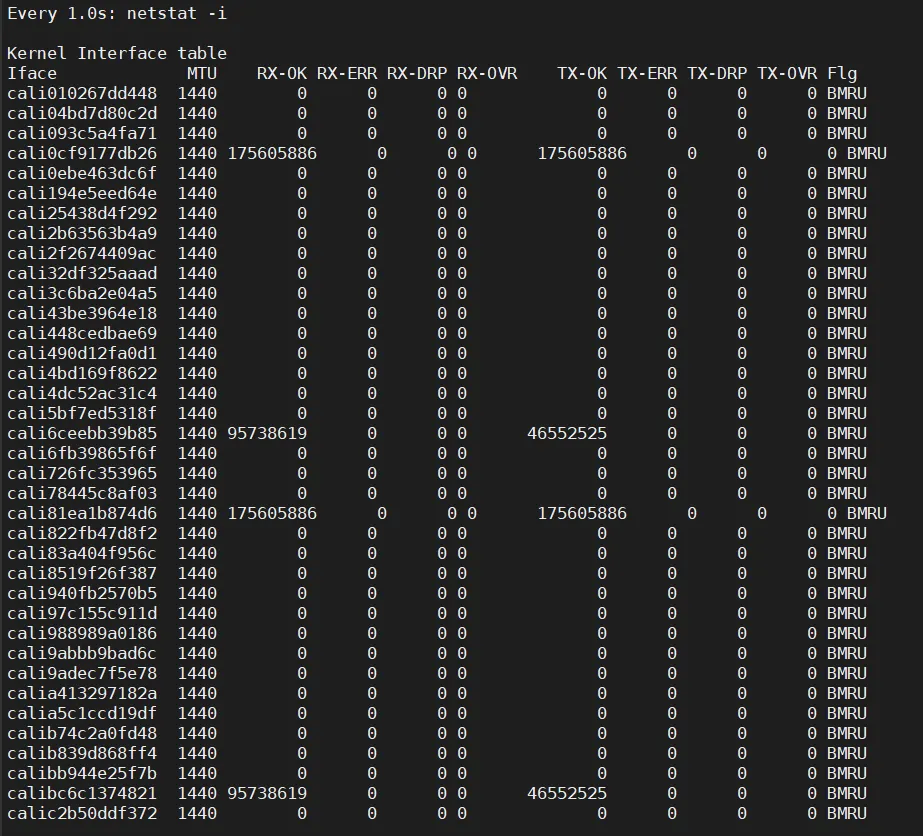Select interface name cali97c155c911d

(x=82, y=614)
